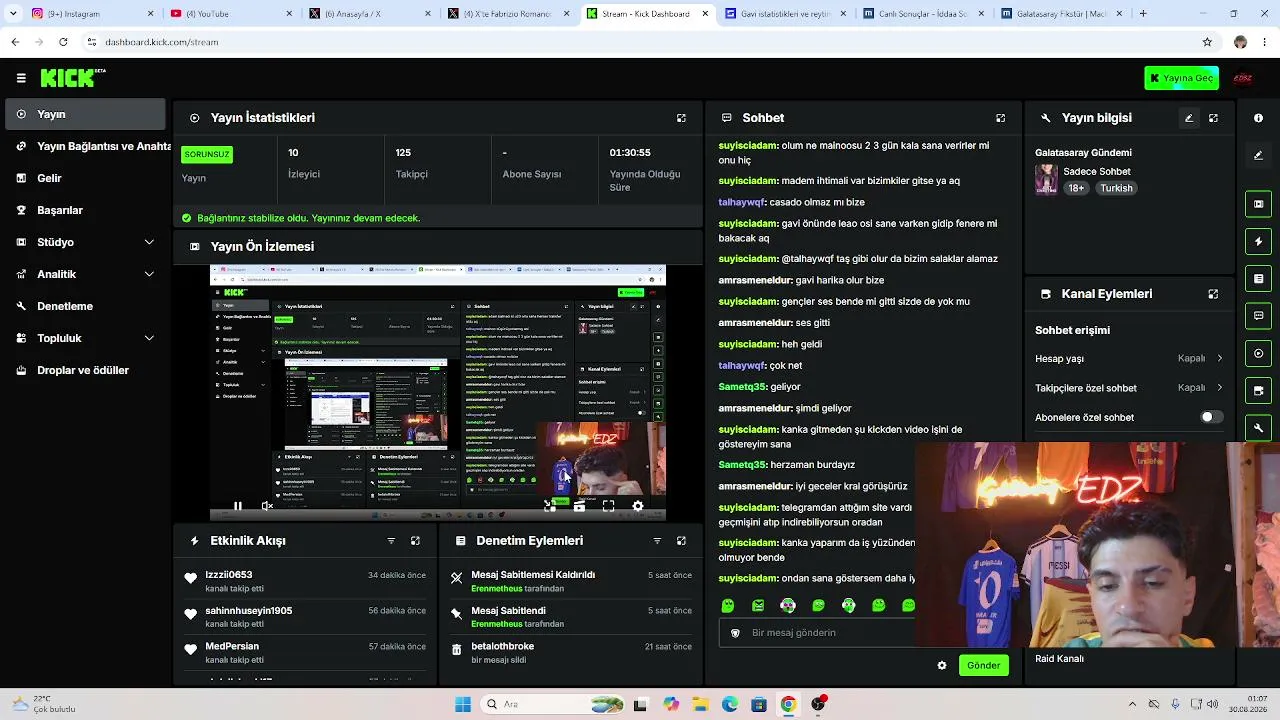Viewport: 1280px width, 720px height.
Task: Open Google Chrome from the taskbar
Action: (788, 704)
